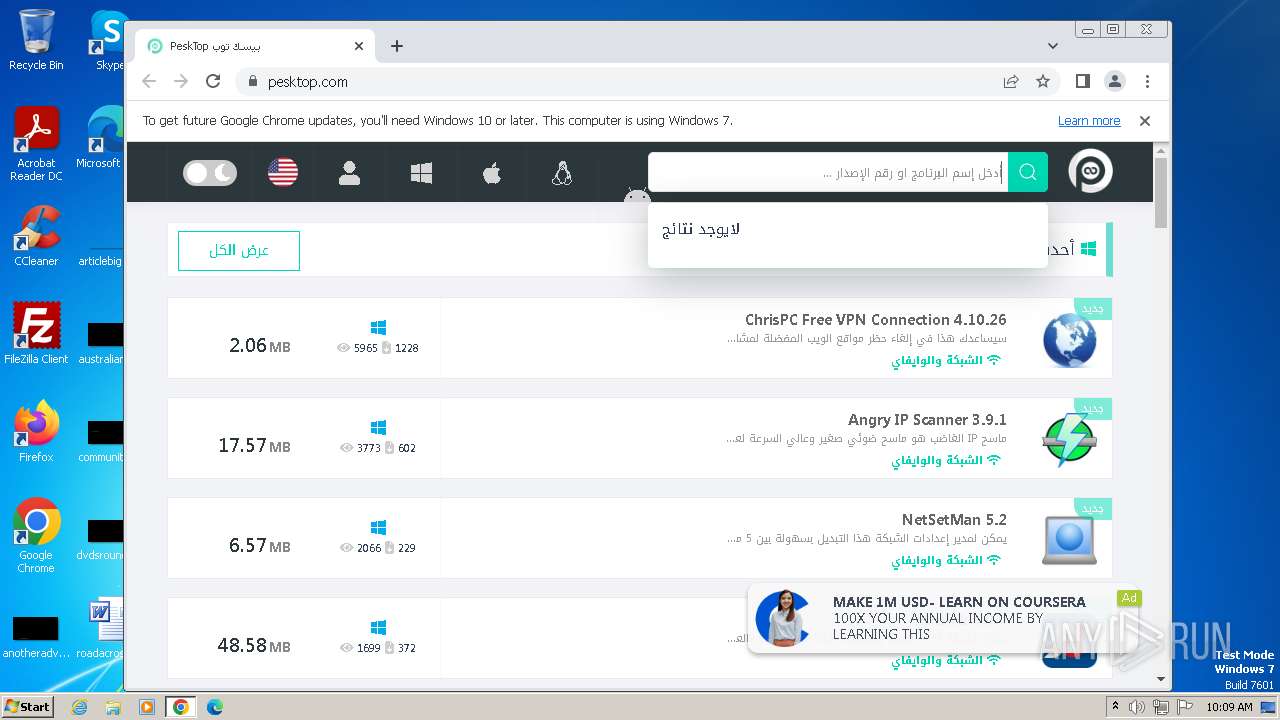
Task: Click the PeskTop logo icon in the header
Action: 1090,172
